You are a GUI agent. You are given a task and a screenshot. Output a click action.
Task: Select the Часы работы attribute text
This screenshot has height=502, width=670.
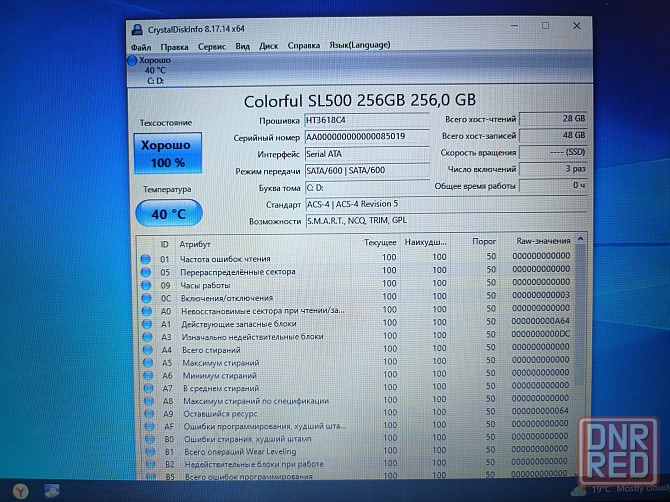206,285
